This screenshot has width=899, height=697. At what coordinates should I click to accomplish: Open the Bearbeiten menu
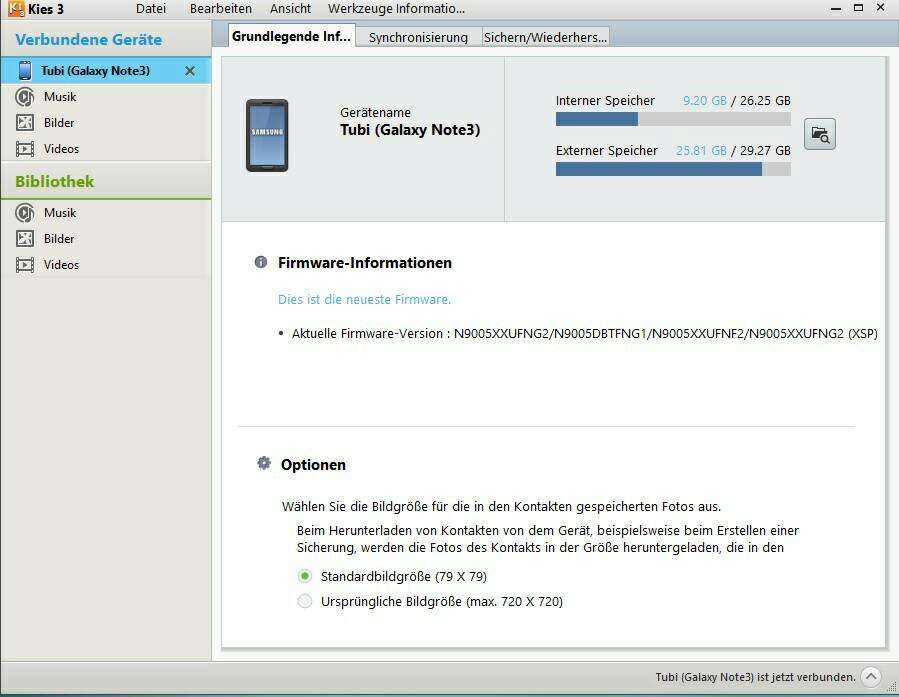pyautogui.click(x=221, y=9)
